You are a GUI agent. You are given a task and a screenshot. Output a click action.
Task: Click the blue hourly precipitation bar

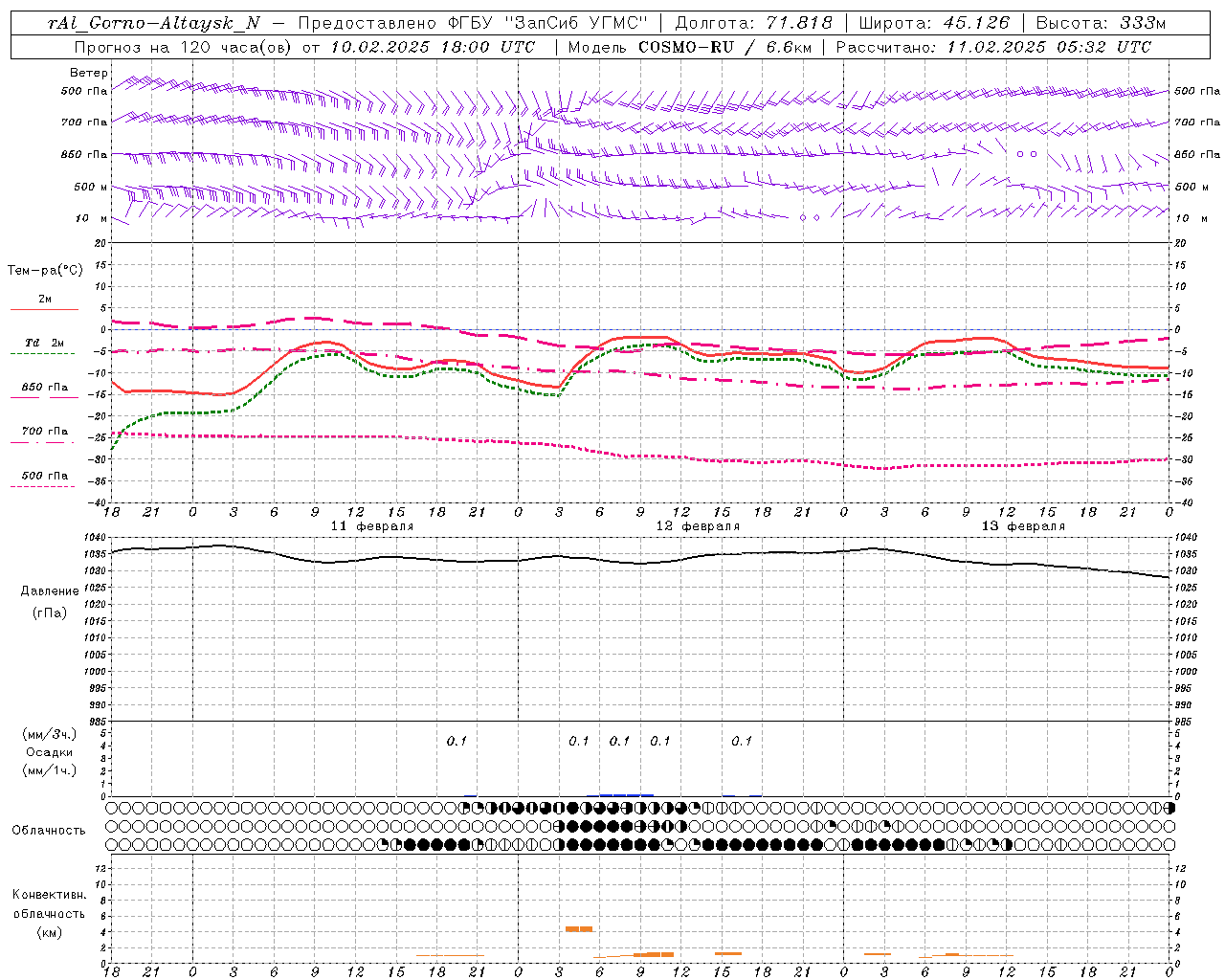point(627,794)
